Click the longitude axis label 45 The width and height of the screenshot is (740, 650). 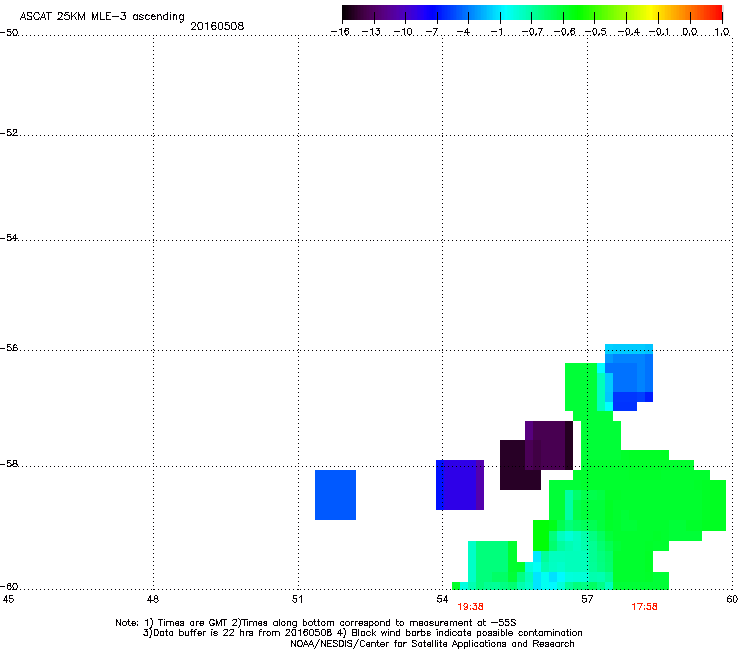pyautogui.click(x=8, y=599)
